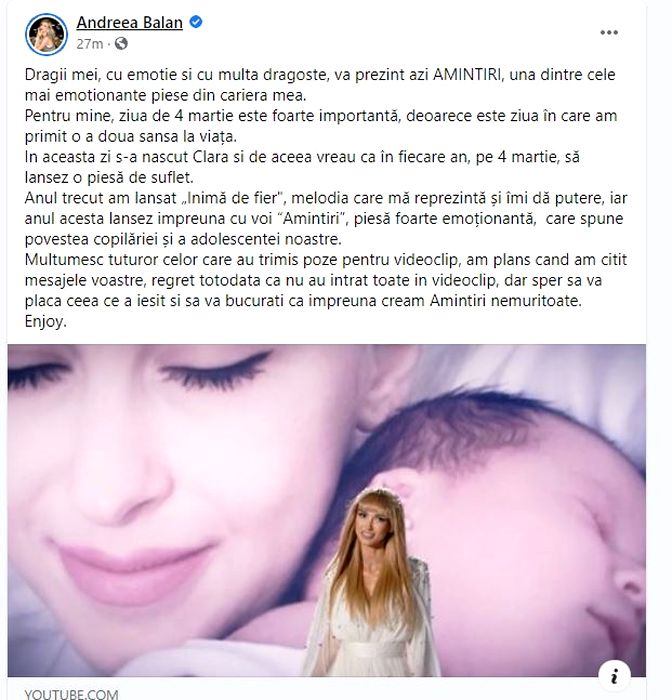Click the 'povestea copilăriei' line of text
The height and width of the screenshot is (700, 672).
coord(183,239)
